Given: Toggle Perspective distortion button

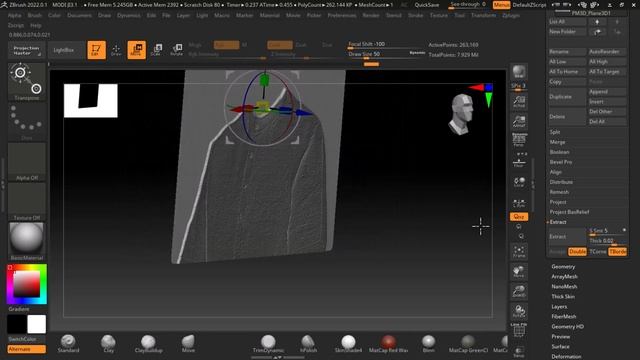Looking at the screenshot, I should click(519, 141).
